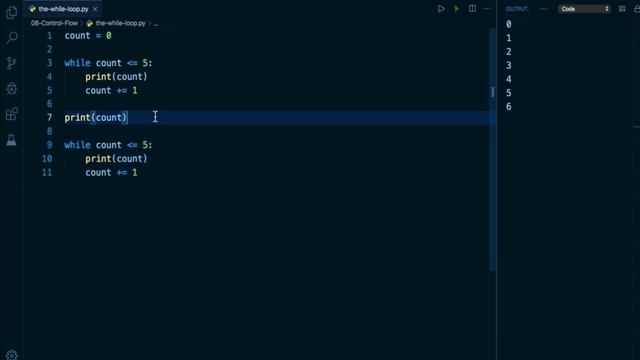Click line number 9 in the gutter
The image size is (640, 360).
(x=49, y=145)
